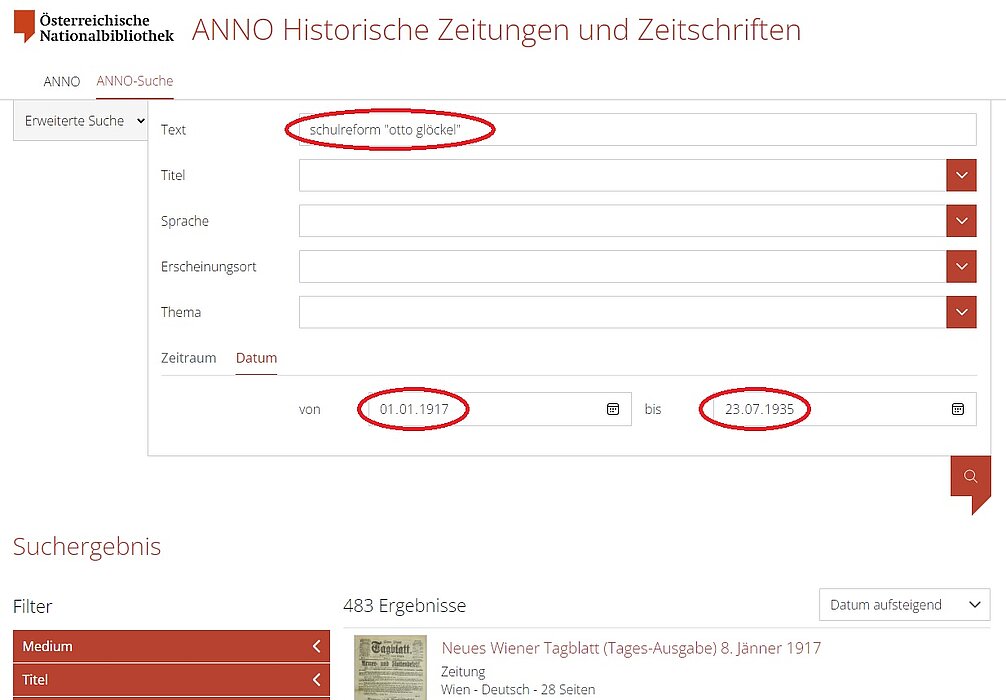1006x700 pixels.
Task: Select the Zeitraum tab
Action: [189, 358]
